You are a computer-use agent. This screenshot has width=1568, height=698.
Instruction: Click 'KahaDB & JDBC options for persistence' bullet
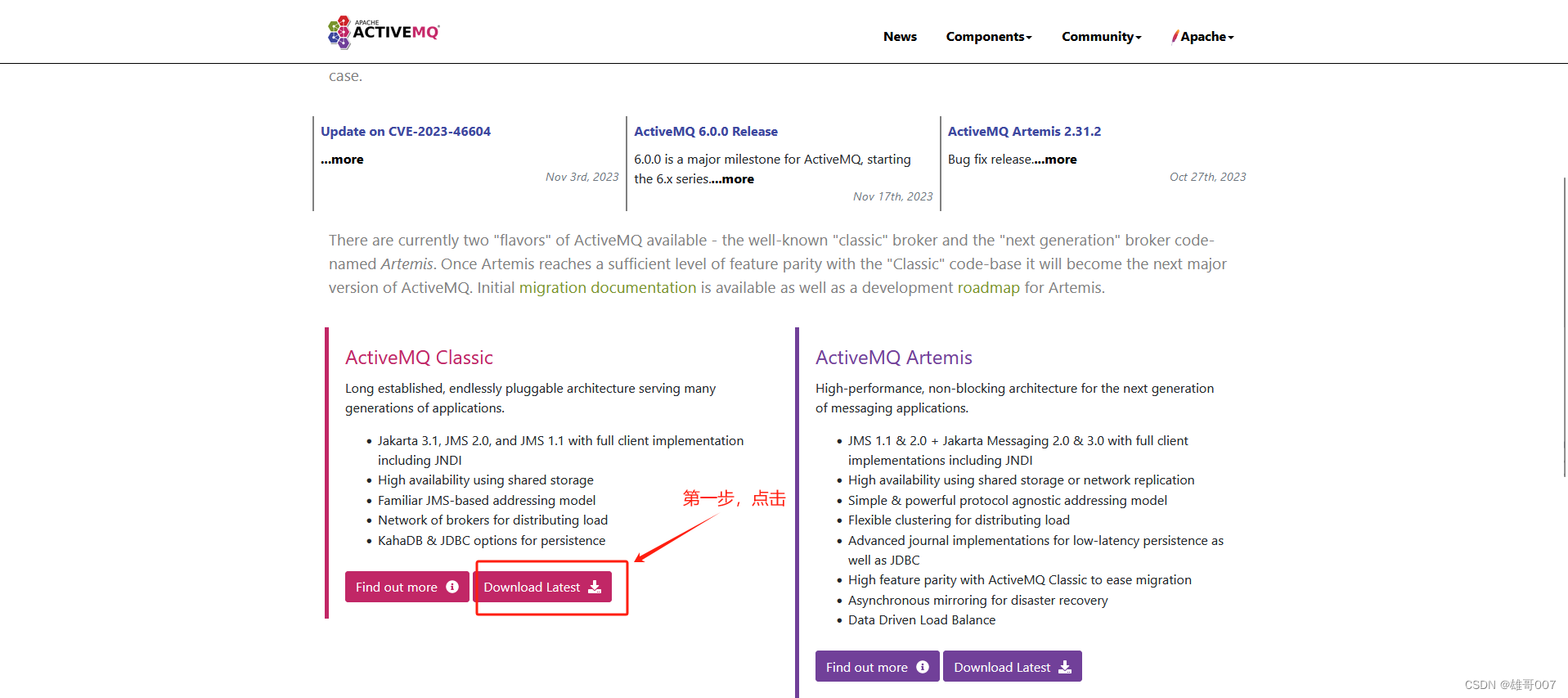pos(492,540)
